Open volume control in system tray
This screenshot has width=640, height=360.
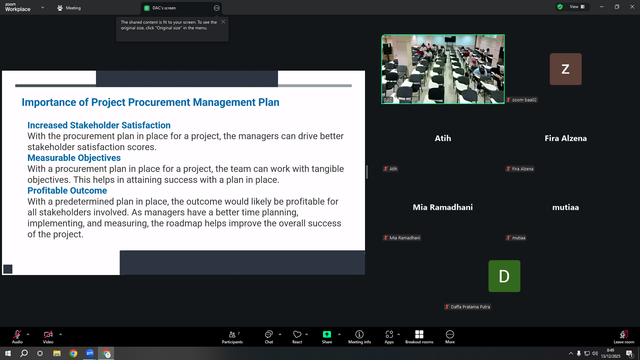point(595,353)
